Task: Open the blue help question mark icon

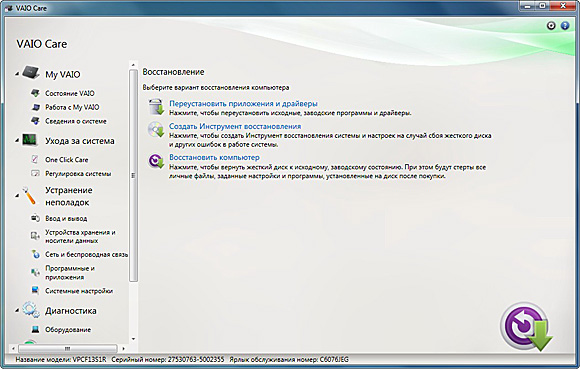Action: pos(565,26)
